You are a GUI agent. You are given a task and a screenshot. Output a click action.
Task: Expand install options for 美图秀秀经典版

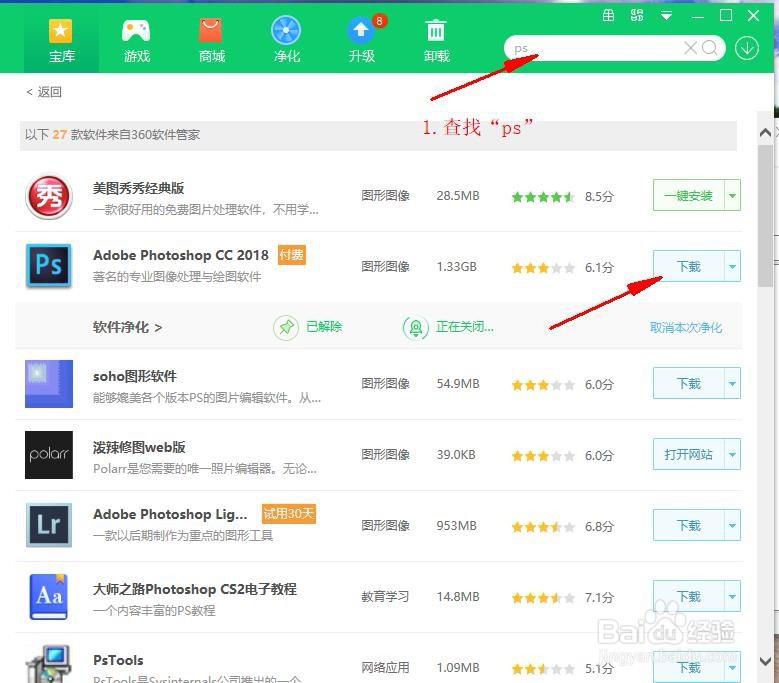coord(732,195)
